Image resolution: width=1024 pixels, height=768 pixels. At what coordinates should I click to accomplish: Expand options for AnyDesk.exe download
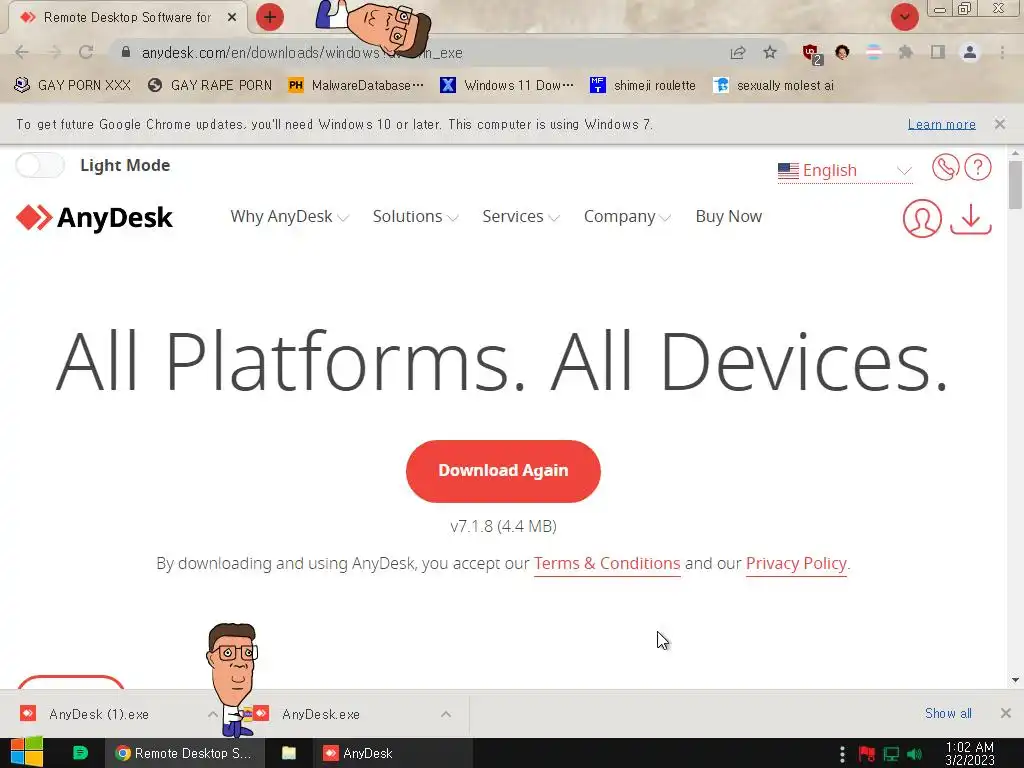click(446, 714)
